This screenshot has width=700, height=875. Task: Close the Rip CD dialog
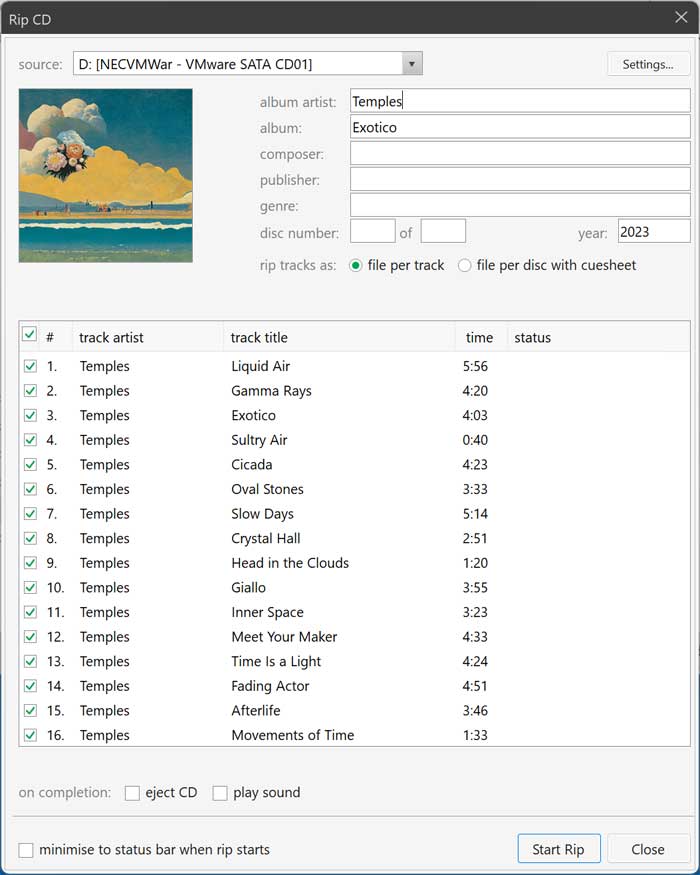point(648,848)
